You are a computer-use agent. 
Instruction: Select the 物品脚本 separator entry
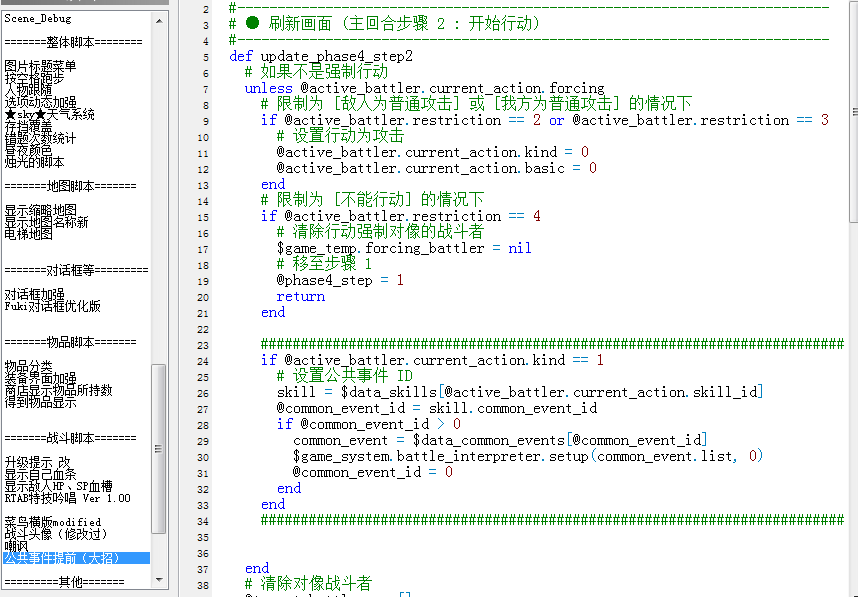pos(71,343)
